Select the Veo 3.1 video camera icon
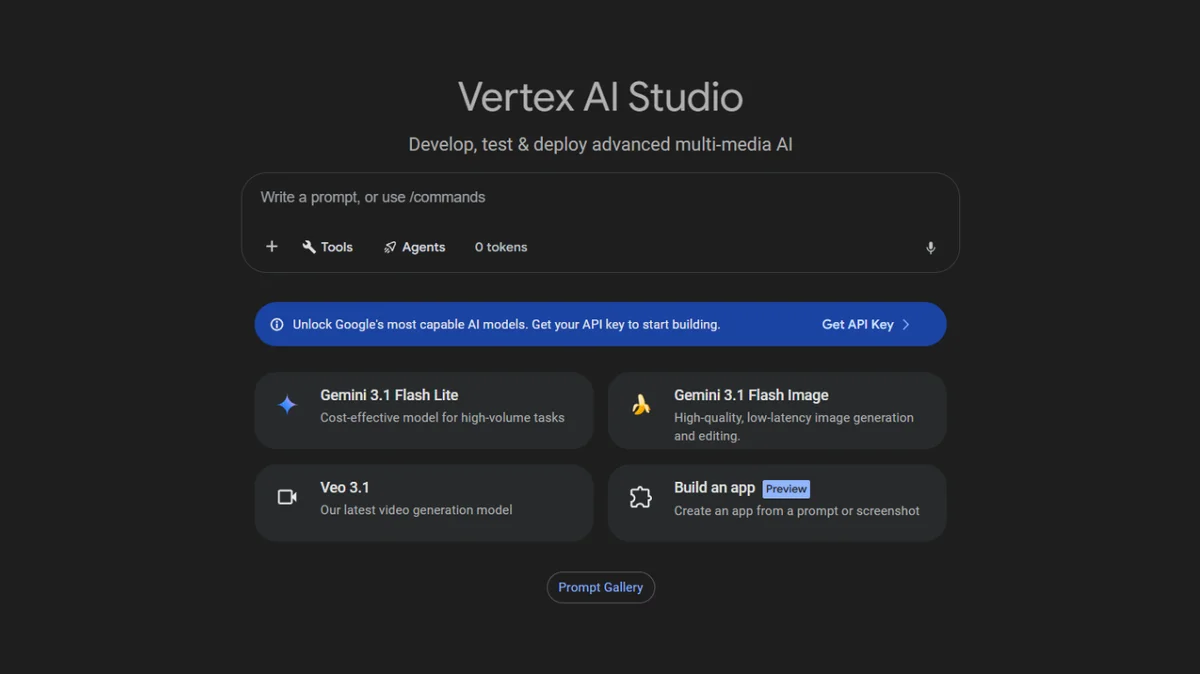 (x=286, y=495)
